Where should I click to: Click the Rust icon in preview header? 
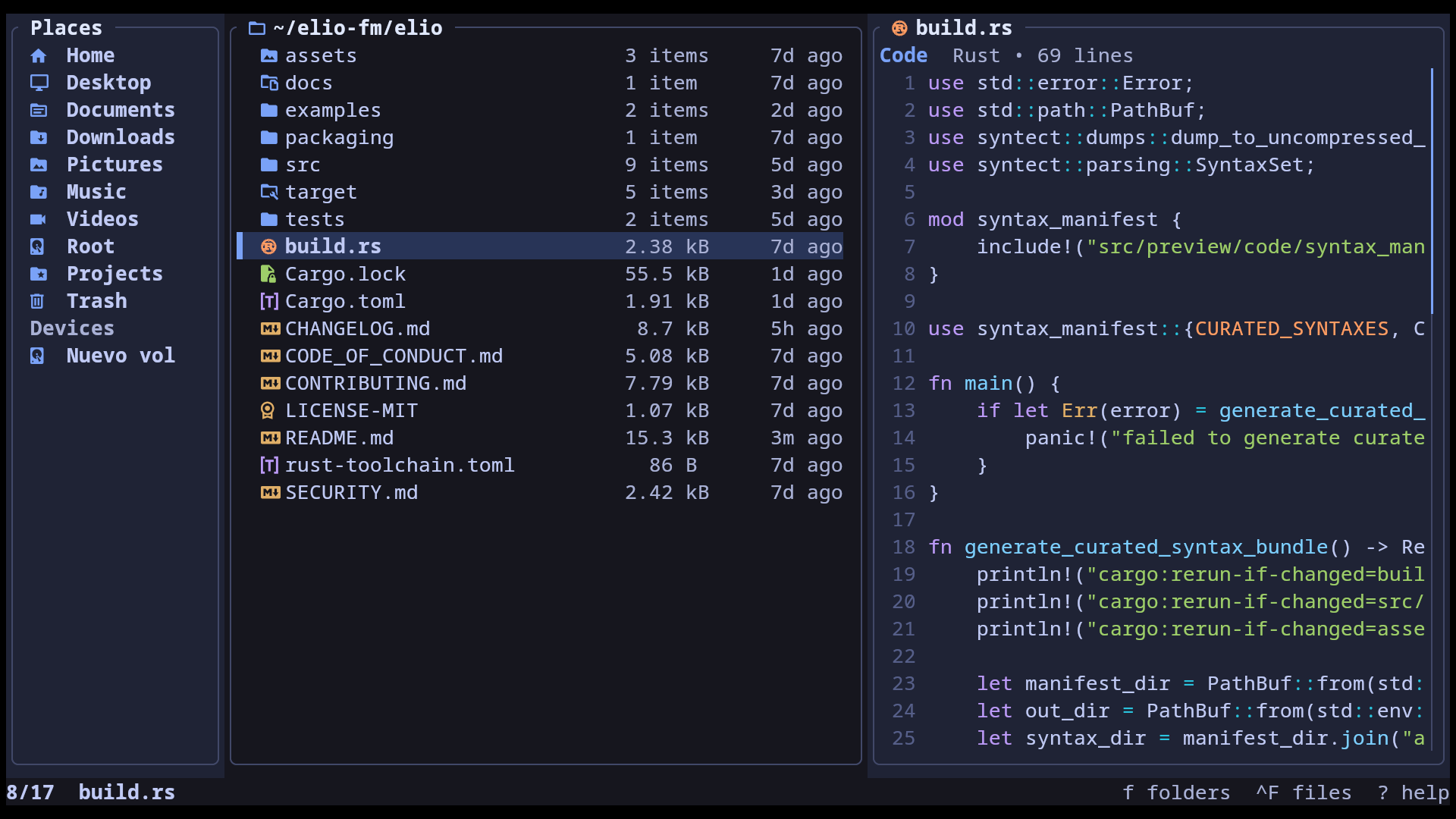[899, 29]
